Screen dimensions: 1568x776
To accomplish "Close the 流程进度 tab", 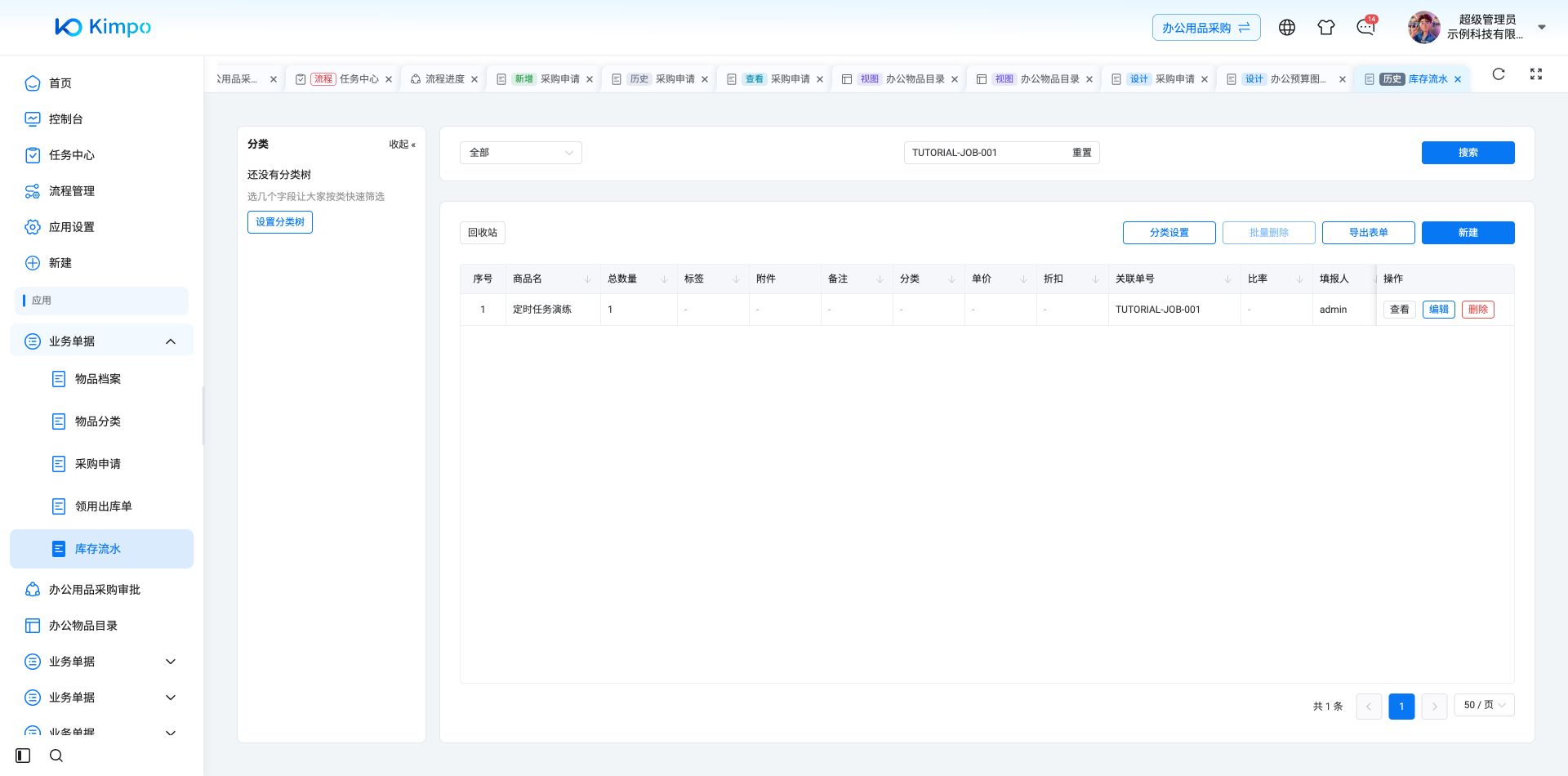I will pos(474,79).
